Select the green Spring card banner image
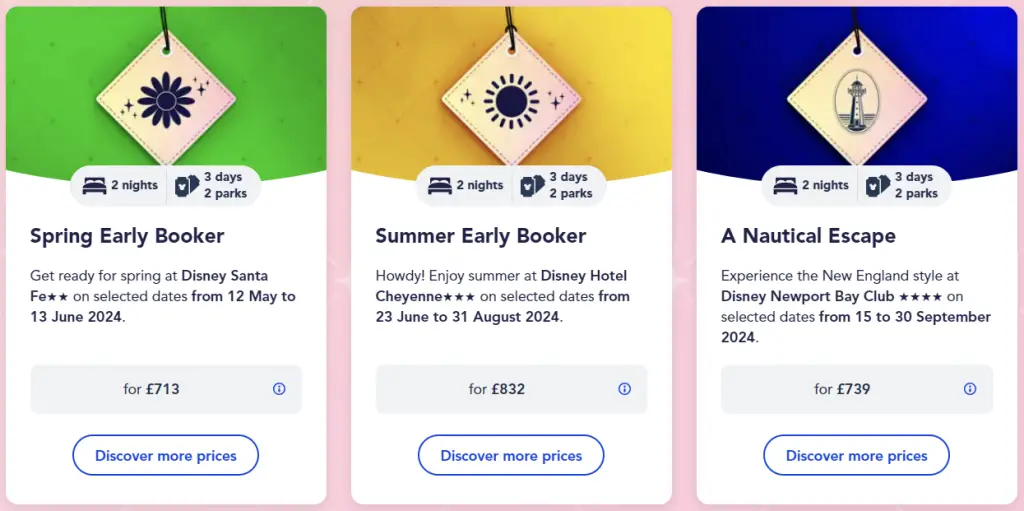This screenshot has height=511, width=1024. 166,91
